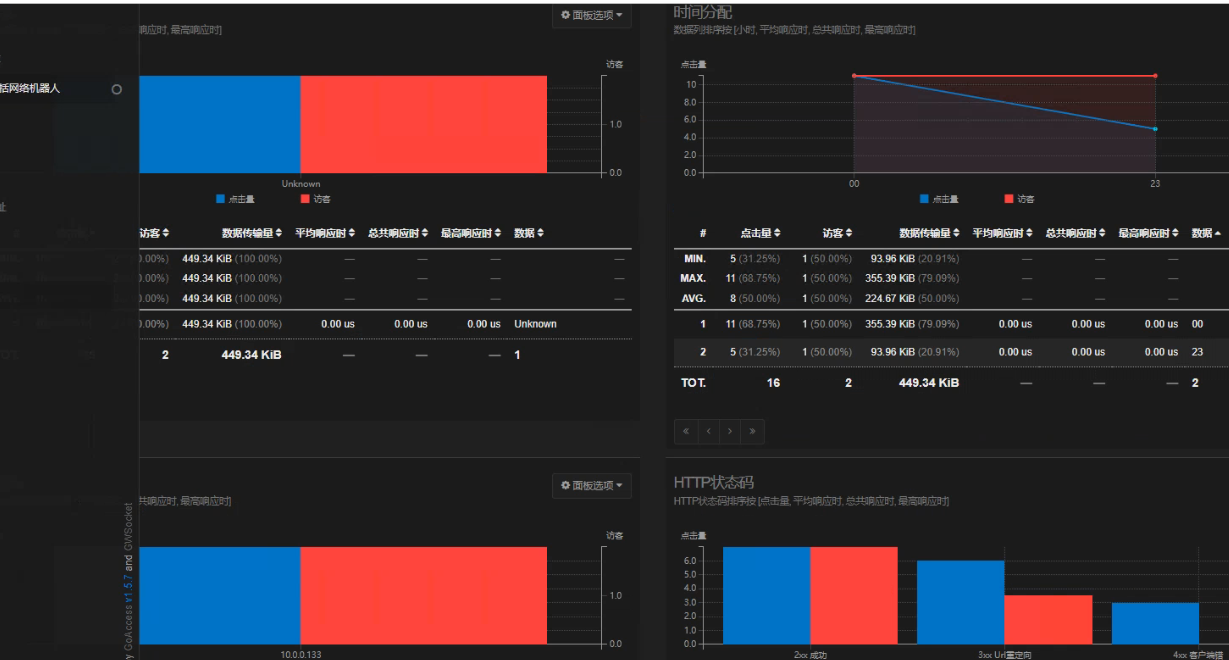Click the AVG. row label
Image resolution: width=1229 pixels, height=660 pixels.
click(694, 298)
